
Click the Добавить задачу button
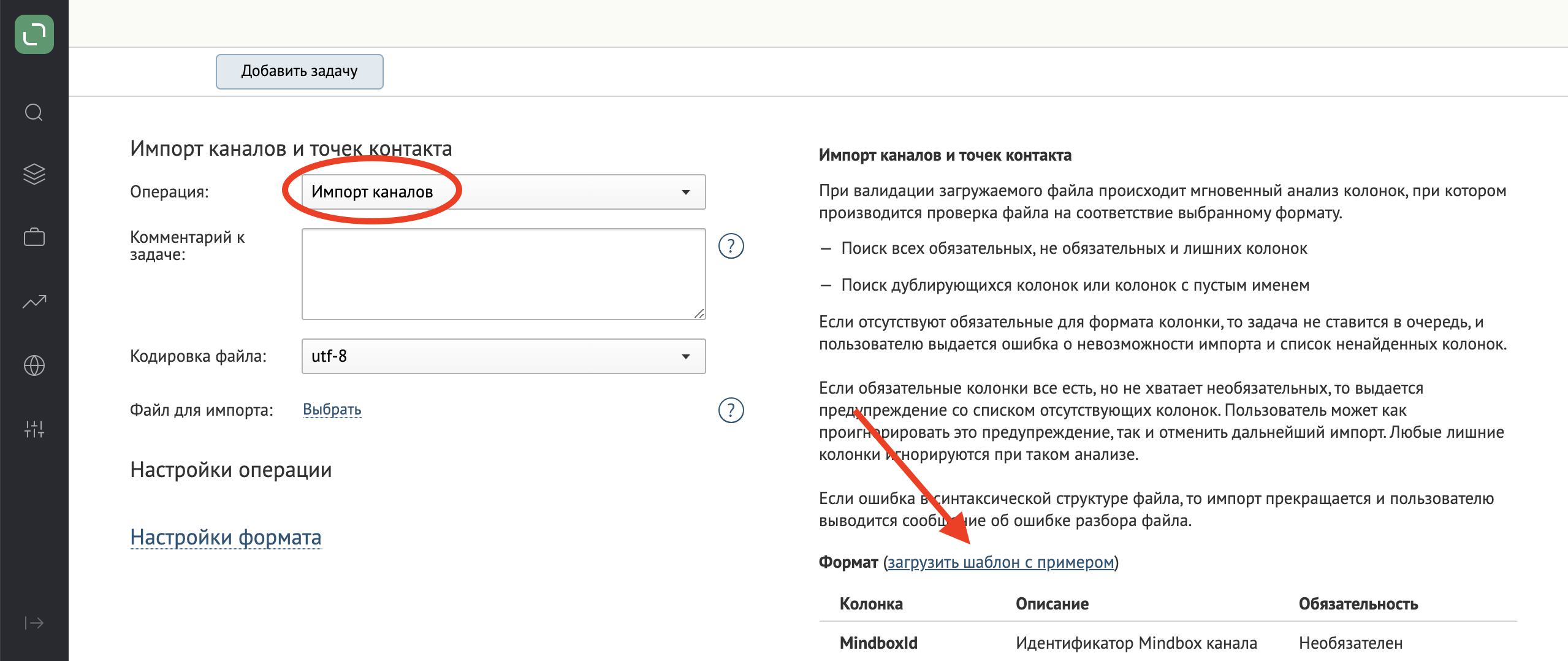(299, 71)
